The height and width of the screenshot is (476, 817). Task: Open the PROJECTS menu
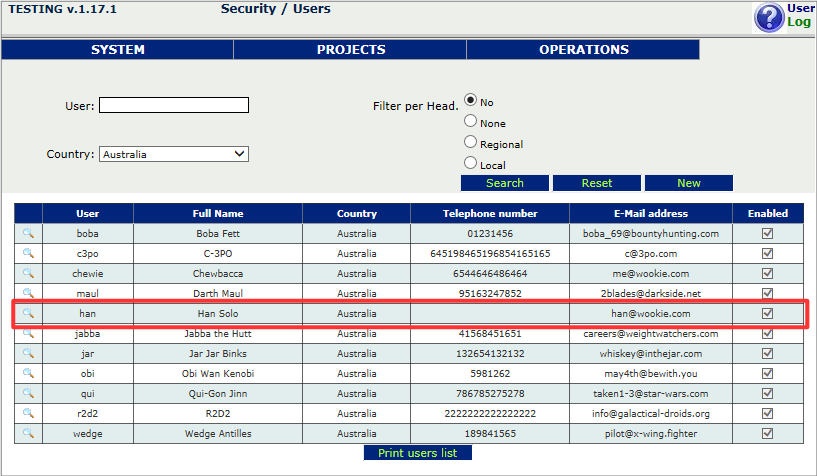tap(351, 49)
